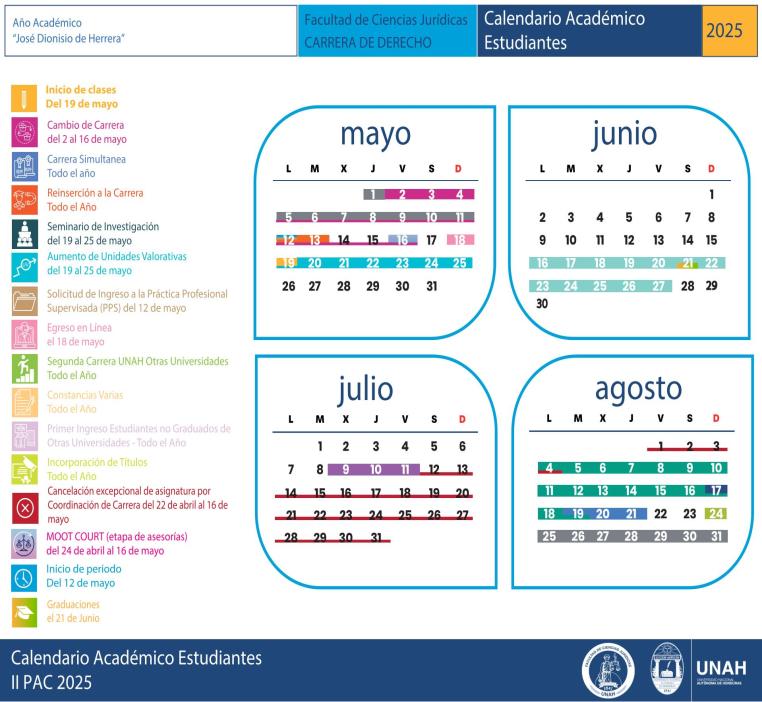Image resolution: width=762 pixels, height=702 pixels.
Task: Click the orange Reinserción a la Carrera icon
Action: tap(24, 200)
